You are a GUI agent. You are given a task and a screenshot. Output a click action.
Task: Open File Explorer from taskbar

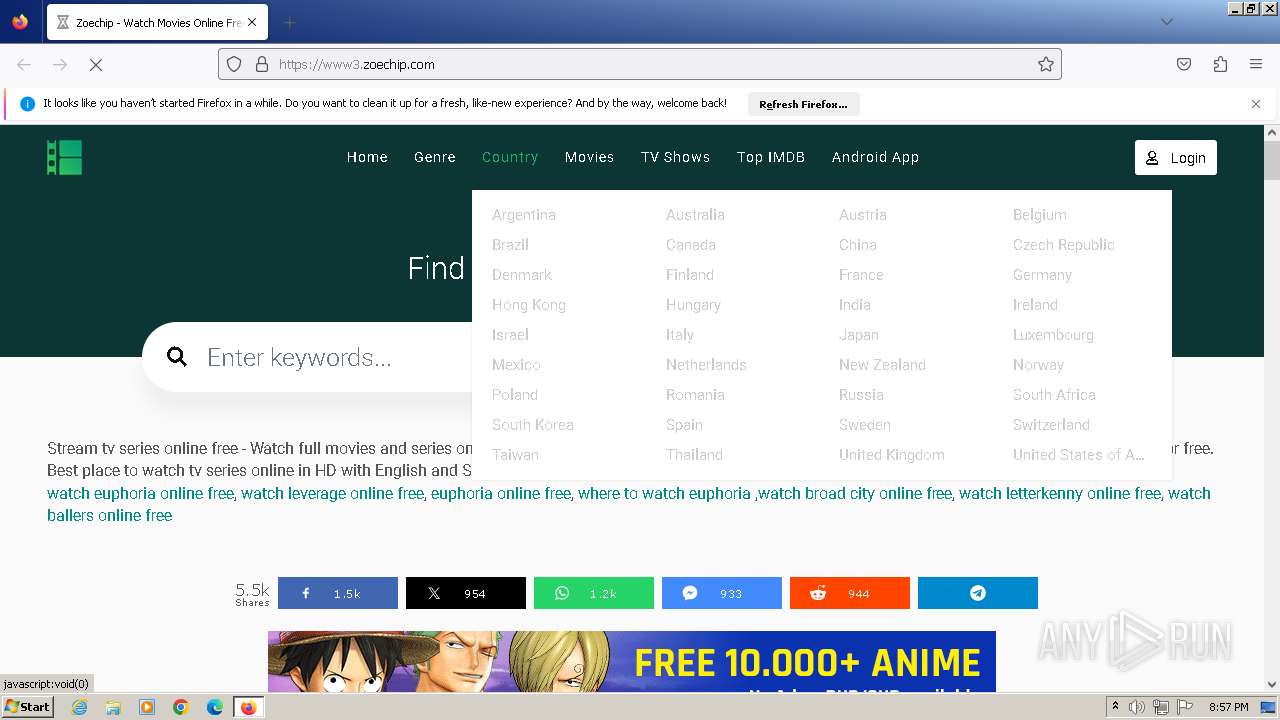(x=113, y=707)
